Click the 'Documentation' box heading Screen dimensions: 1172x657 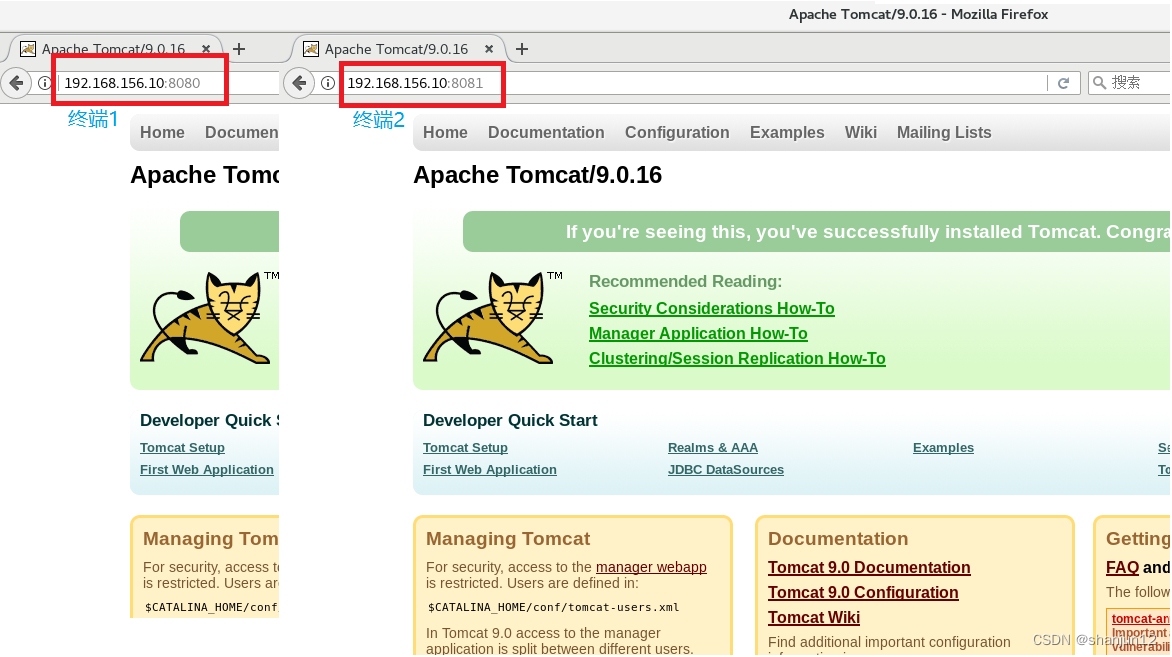pos(838,539)
